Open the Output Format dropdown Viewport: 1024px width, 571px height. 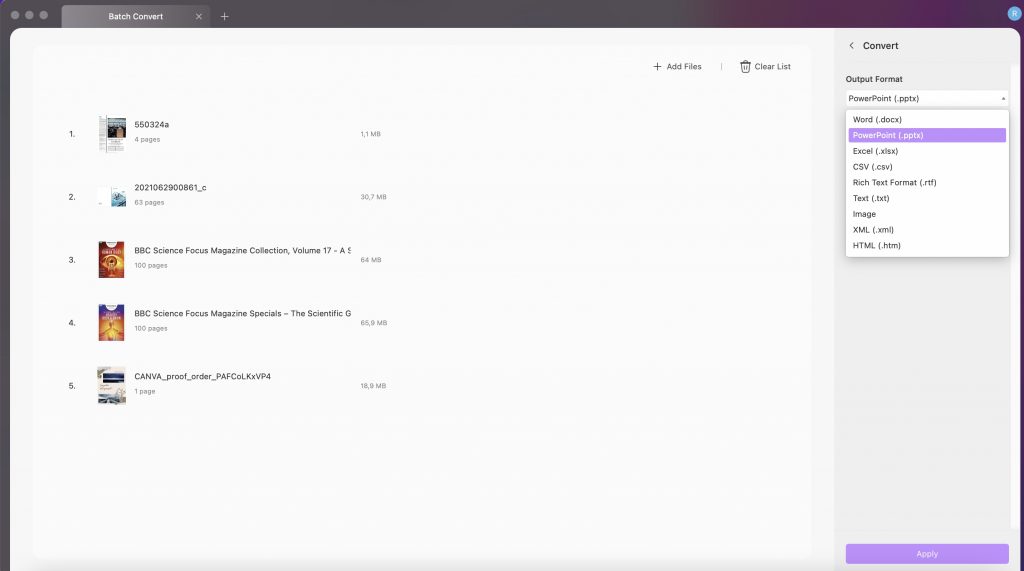[x=927, y=99]
